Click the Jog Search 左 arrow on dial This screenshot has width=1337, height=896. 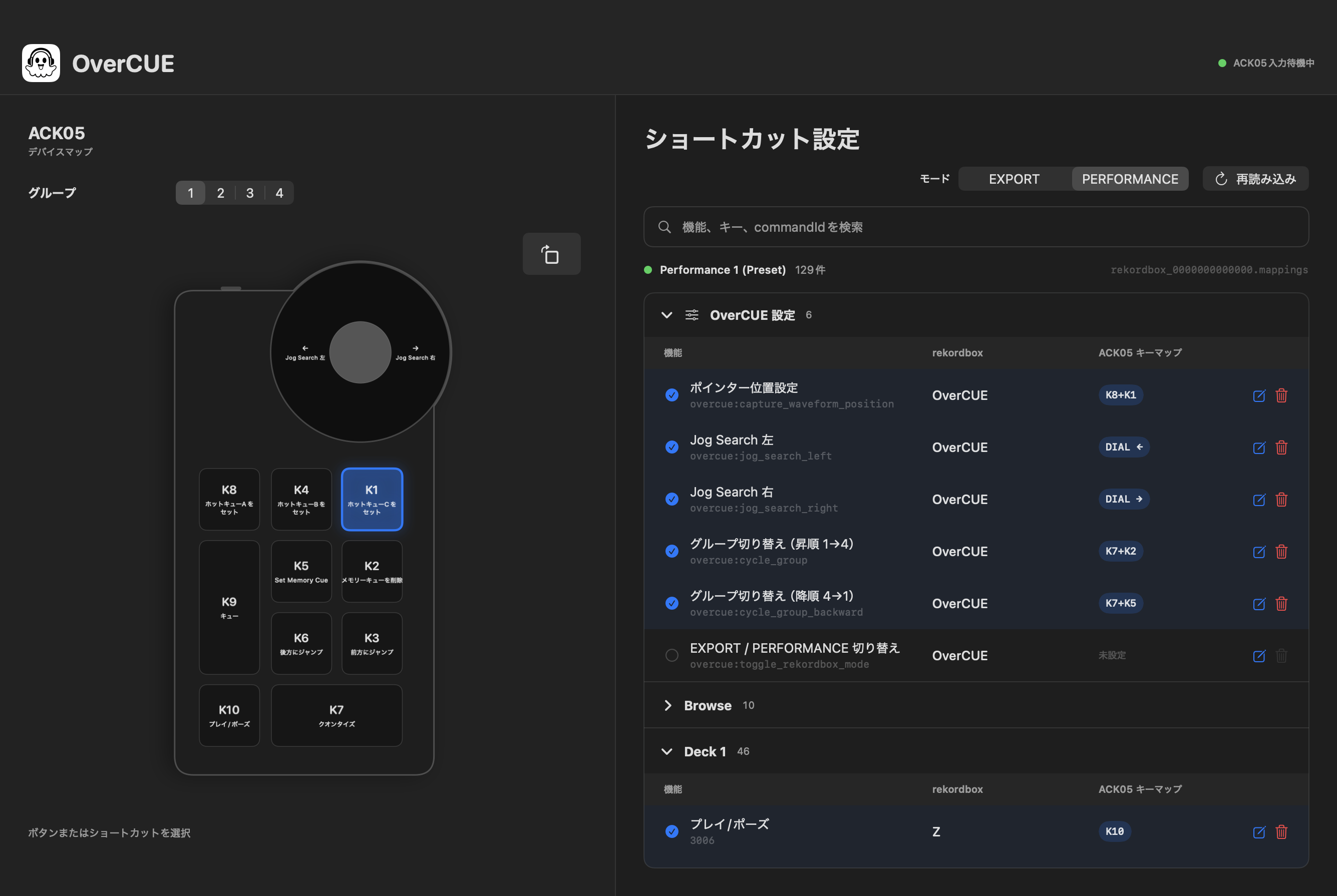304,348
